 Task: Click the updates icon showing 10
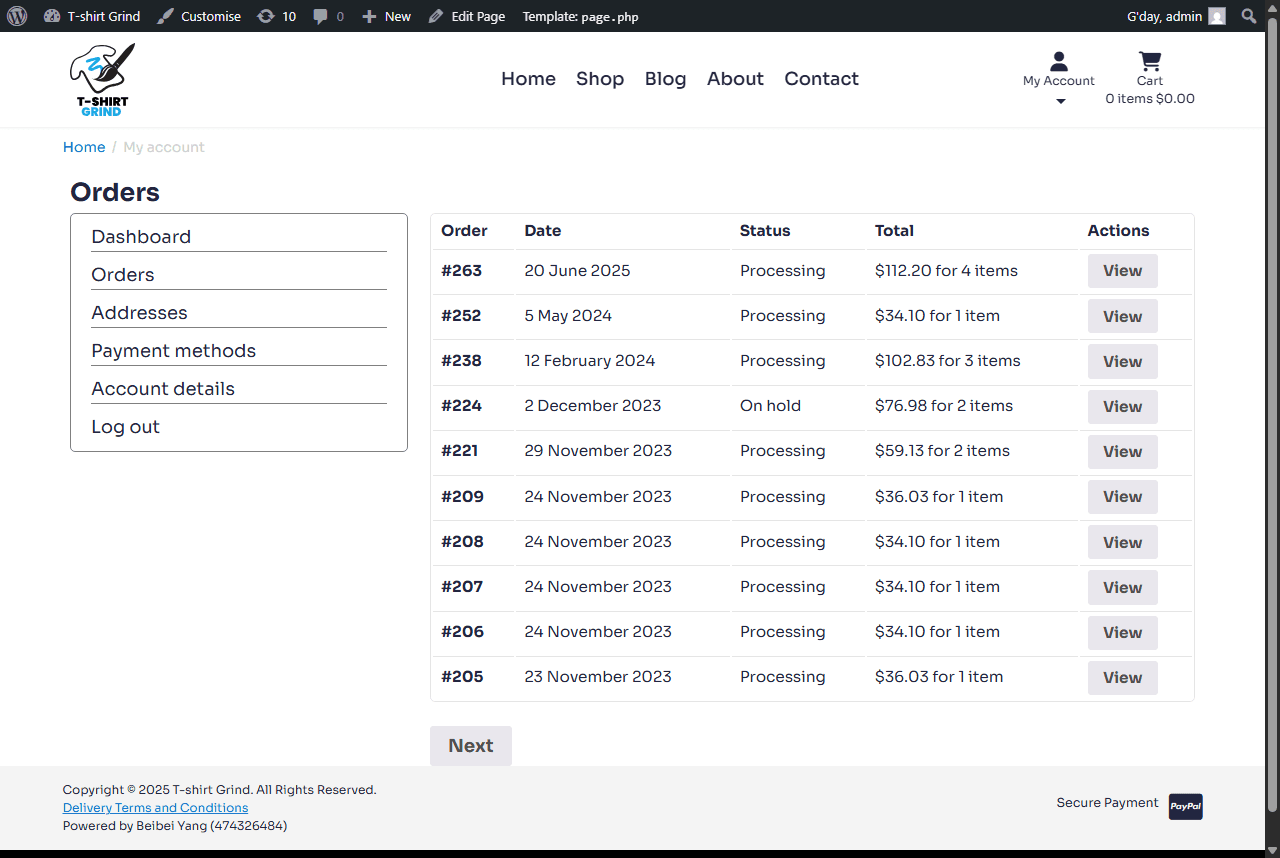[266, 16]
